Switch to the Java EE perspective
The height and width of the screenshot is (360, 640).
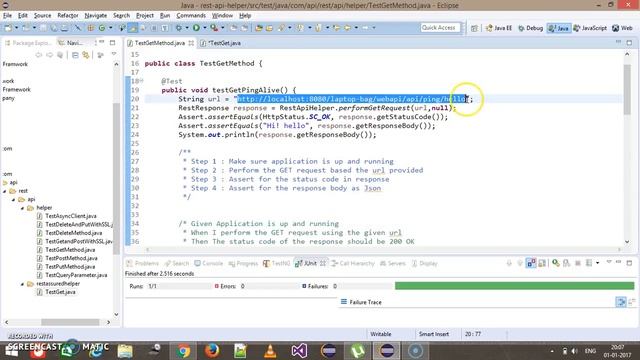pos(498,28)
